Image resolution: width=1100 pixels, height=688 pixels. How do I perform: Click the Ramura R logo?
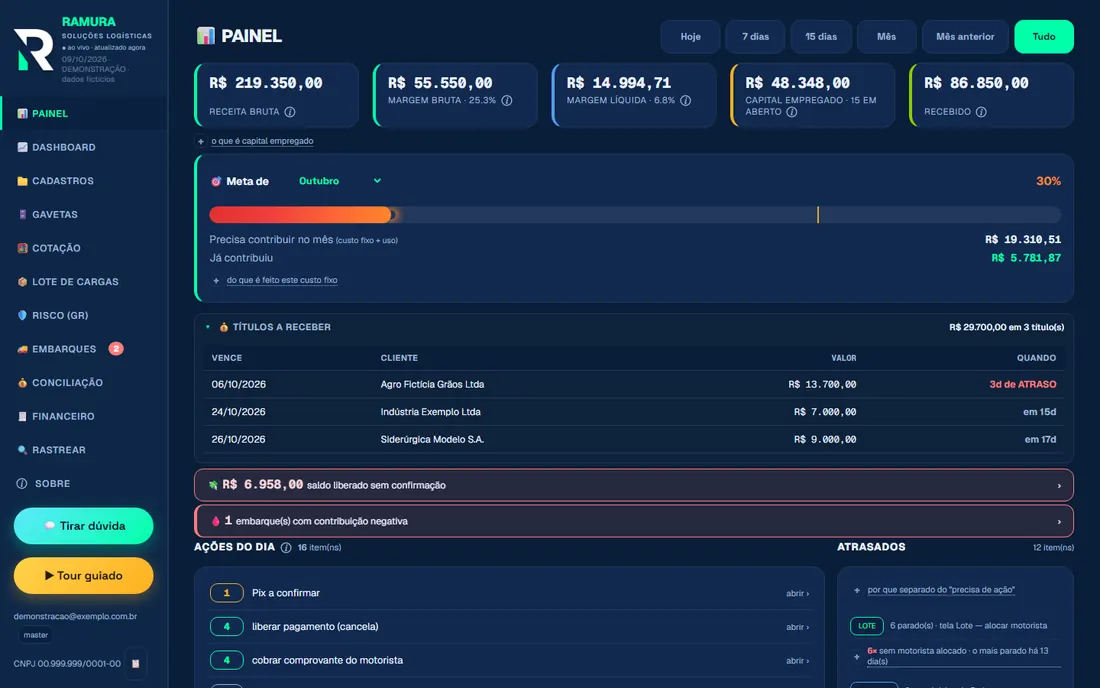pyautogui.click(x=33, y=49)
